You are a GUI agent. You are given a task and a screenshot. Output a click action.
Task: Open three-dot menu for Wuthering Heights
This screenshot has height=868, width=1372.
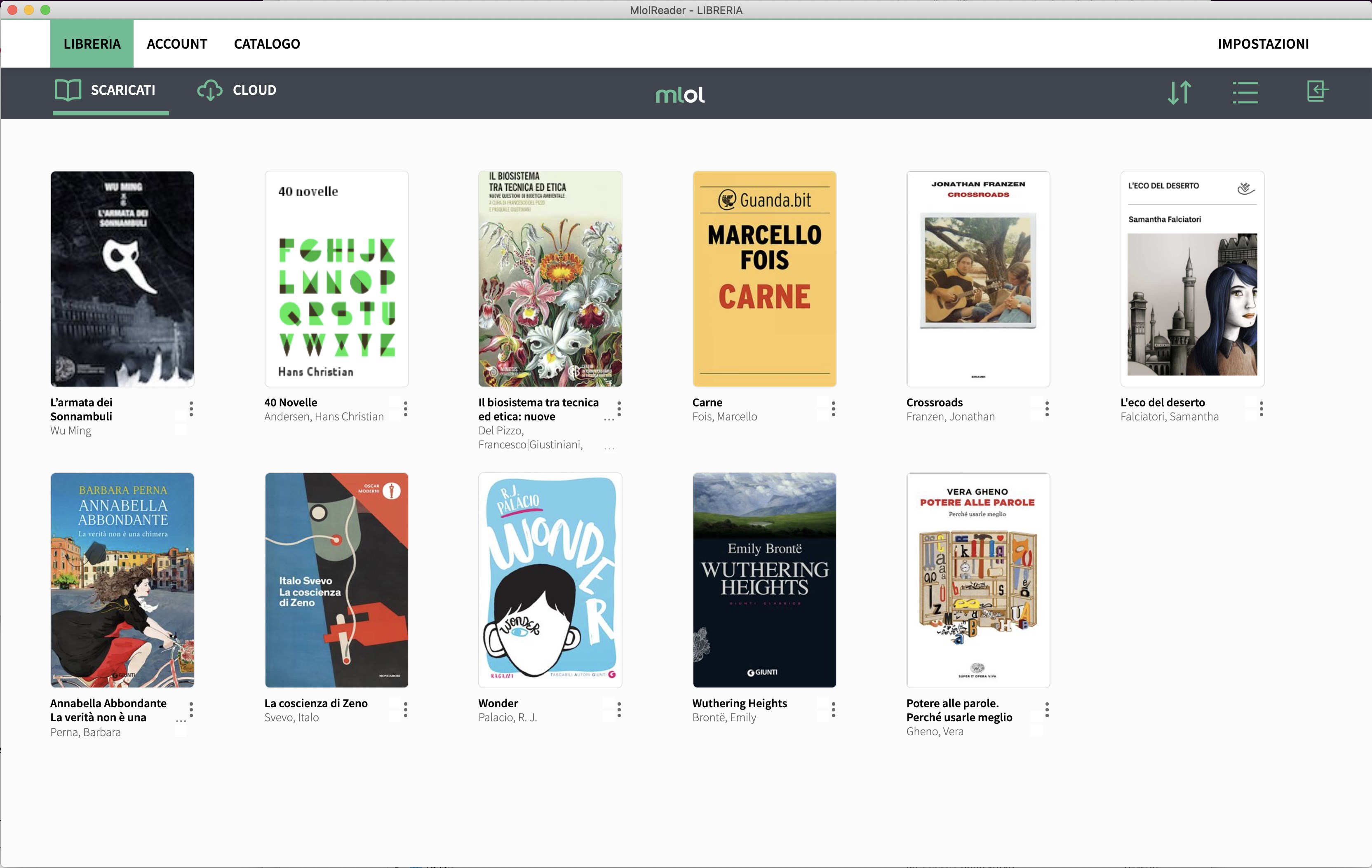tap(834, 710)
